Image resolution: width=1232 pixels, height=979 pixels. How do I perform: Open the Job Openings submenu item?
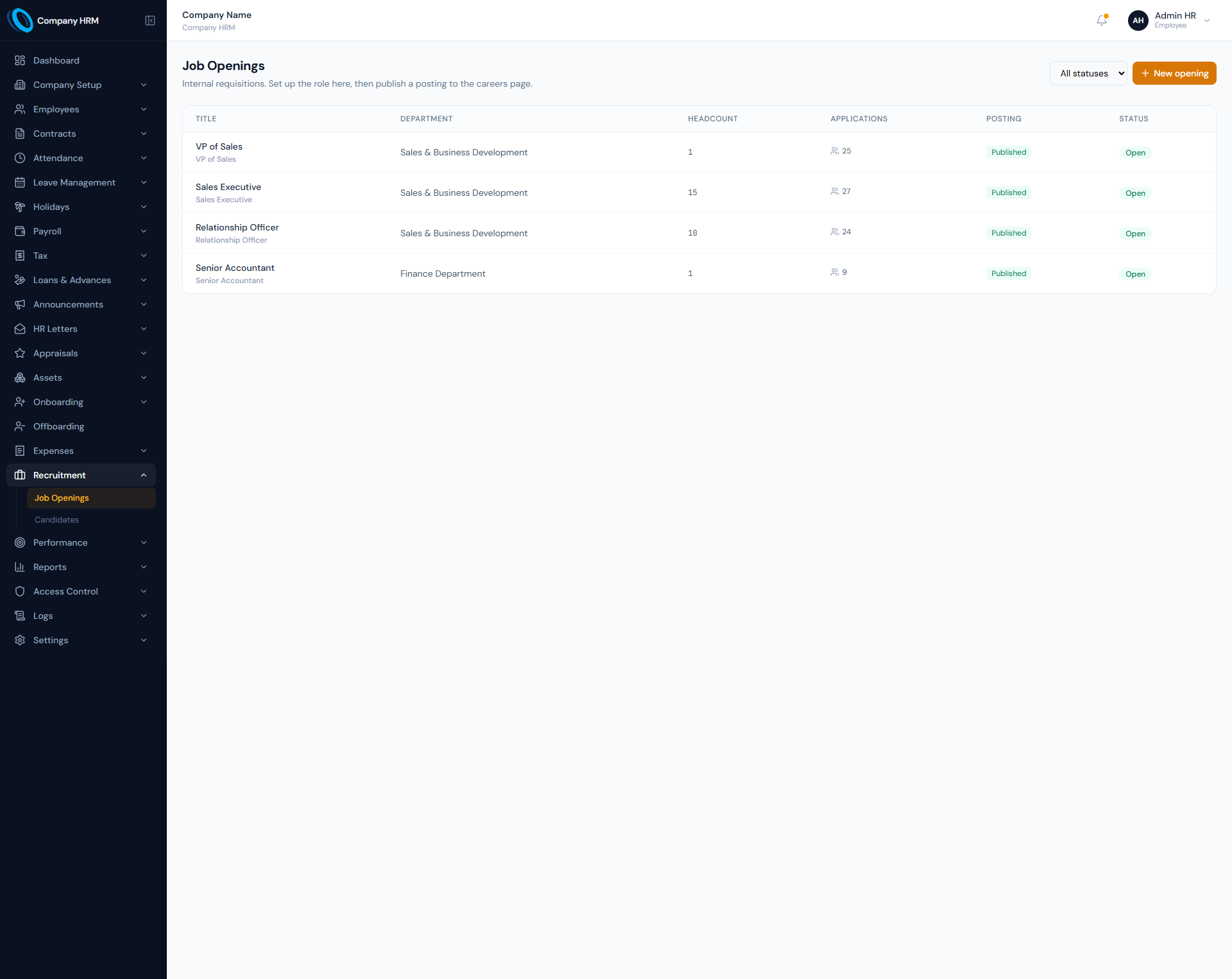(x=91, y=498)
